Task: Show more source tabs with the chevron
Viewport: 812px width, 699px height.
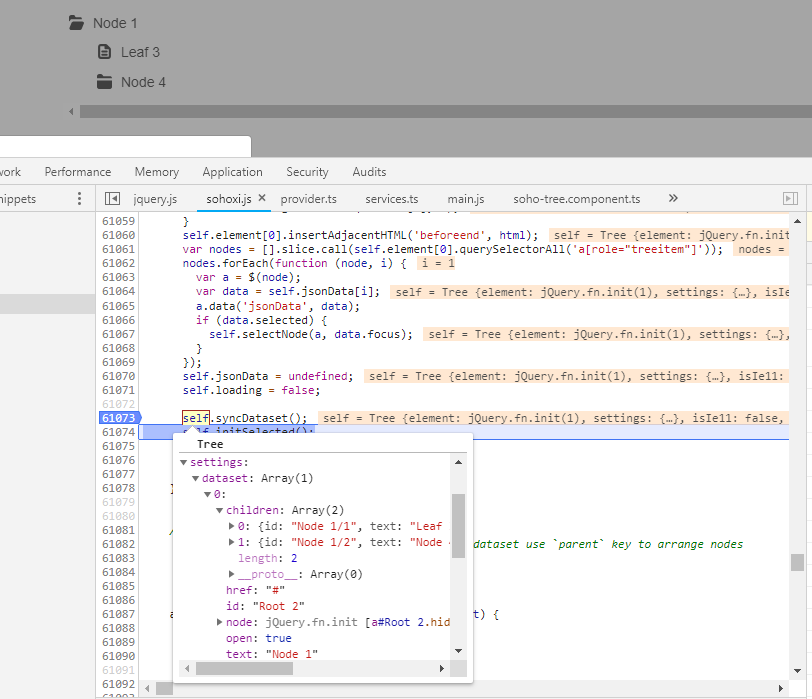Action: click(x=673, y=199)
